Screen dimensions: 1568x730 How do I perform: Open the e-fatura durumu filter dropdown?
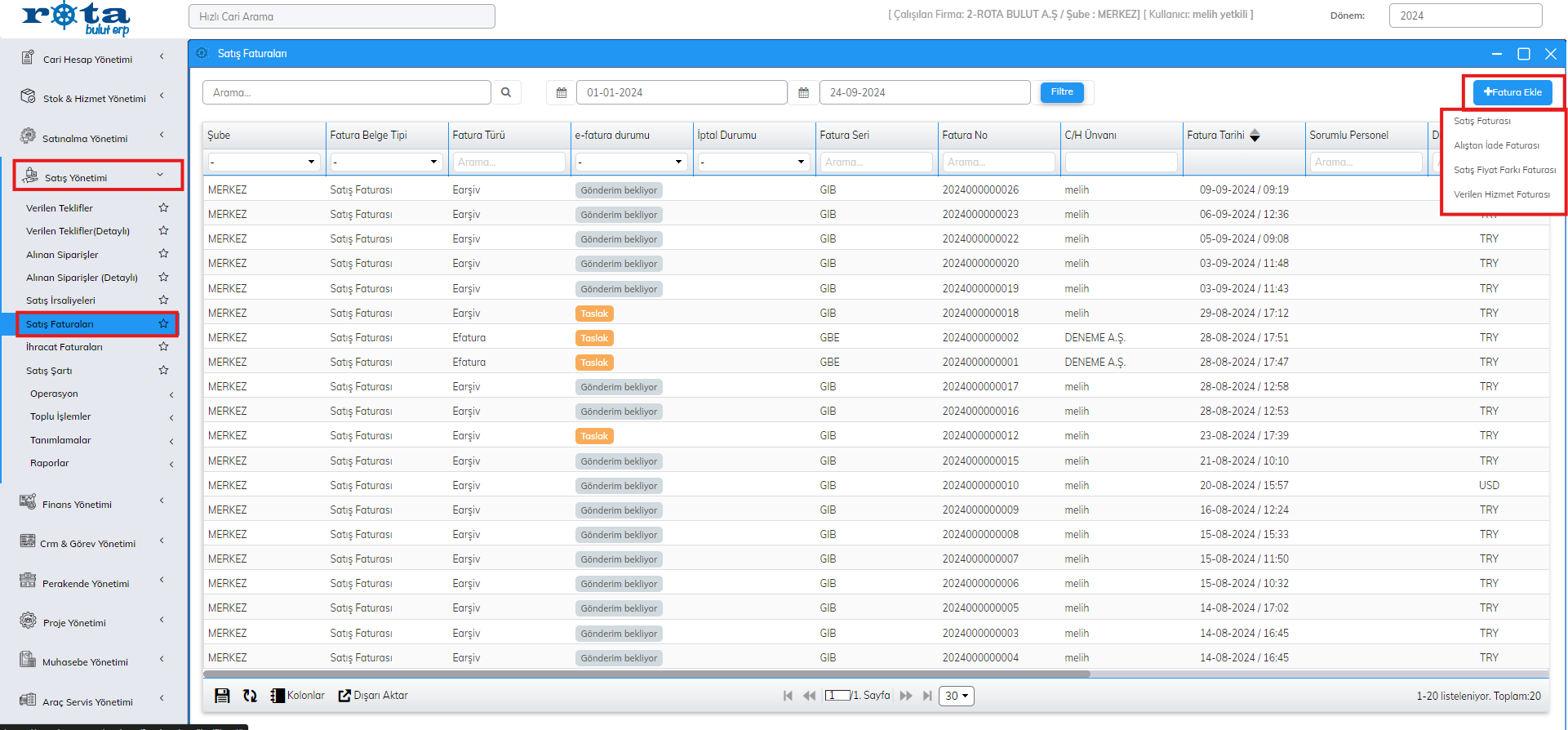(x=630, y=162)
